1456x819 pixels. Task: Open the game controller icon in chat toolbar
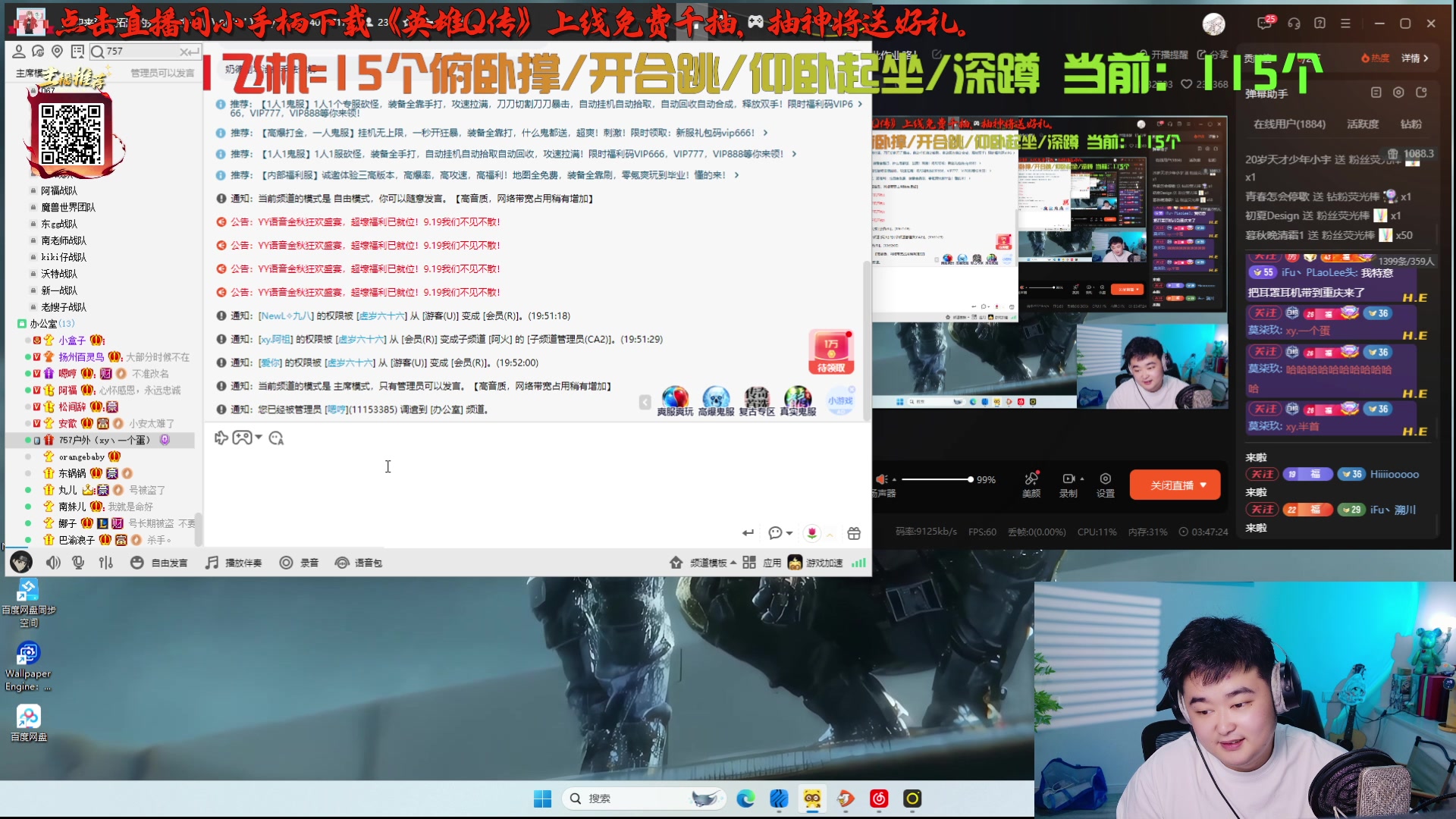[x=242, y=438]
